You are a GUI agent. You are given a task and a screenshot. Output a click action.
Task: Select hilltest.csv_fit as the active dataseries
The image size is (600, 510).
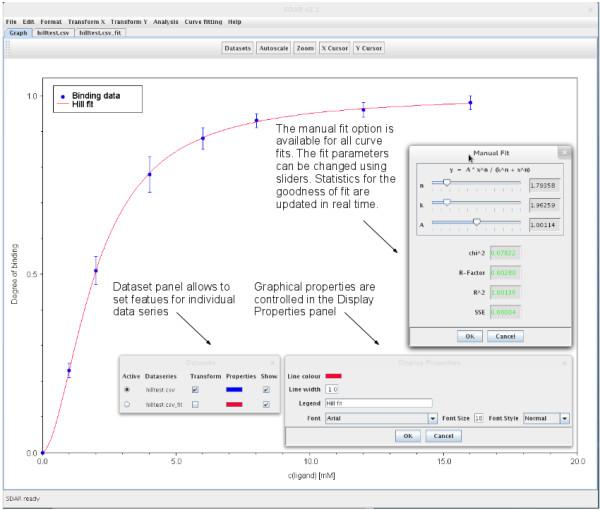127,404
